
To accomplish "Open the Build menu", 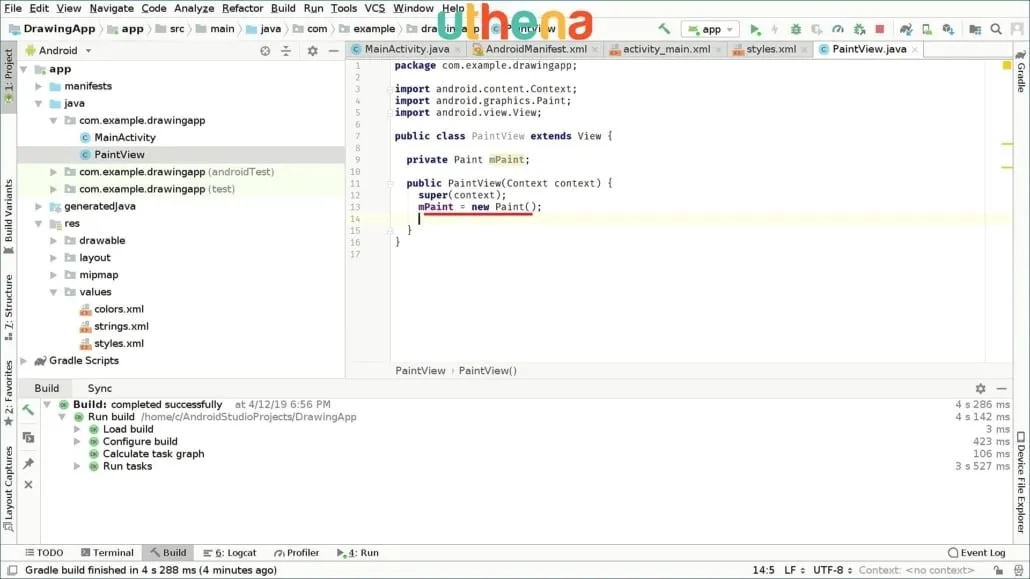I will tap(283, 9).
